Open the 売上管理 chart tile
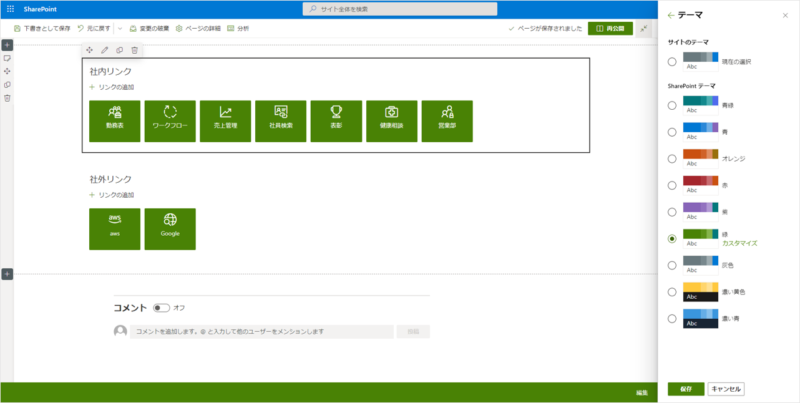Image resolution: width=800 pixels, height=403 pixels. pos(225,119)
